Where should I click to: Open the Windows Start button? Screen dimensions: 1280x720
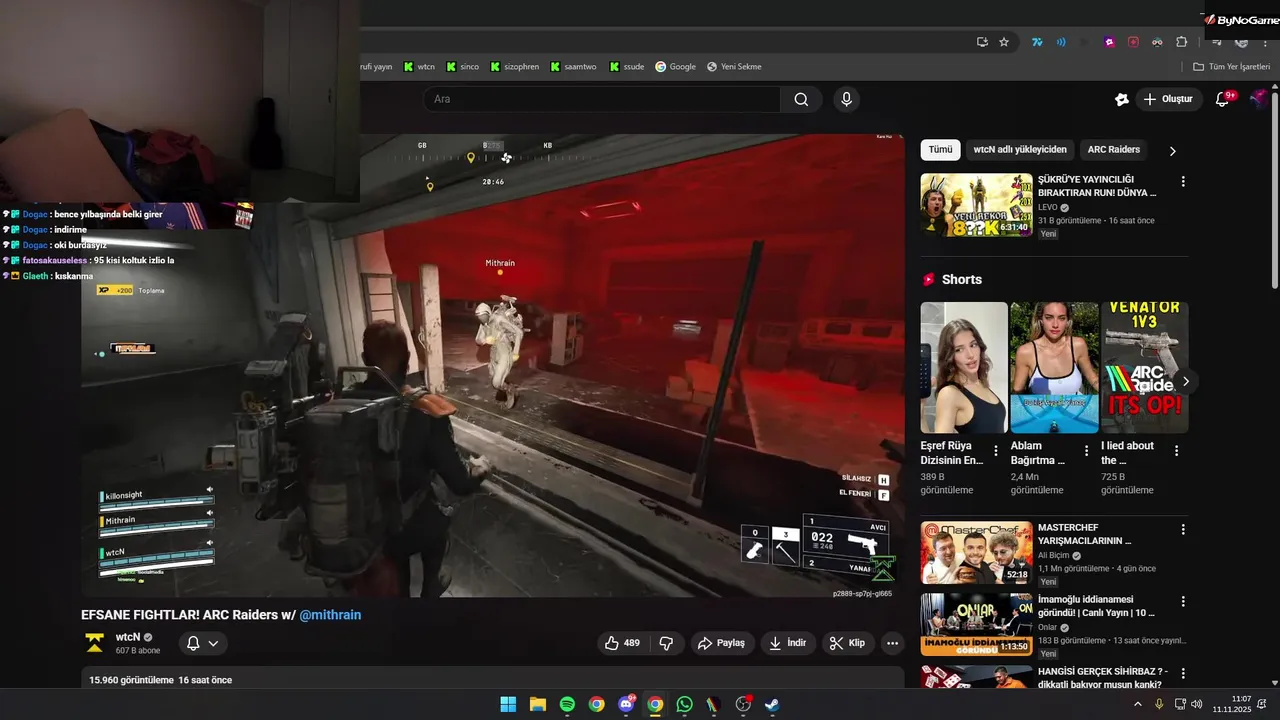(508, 704)
